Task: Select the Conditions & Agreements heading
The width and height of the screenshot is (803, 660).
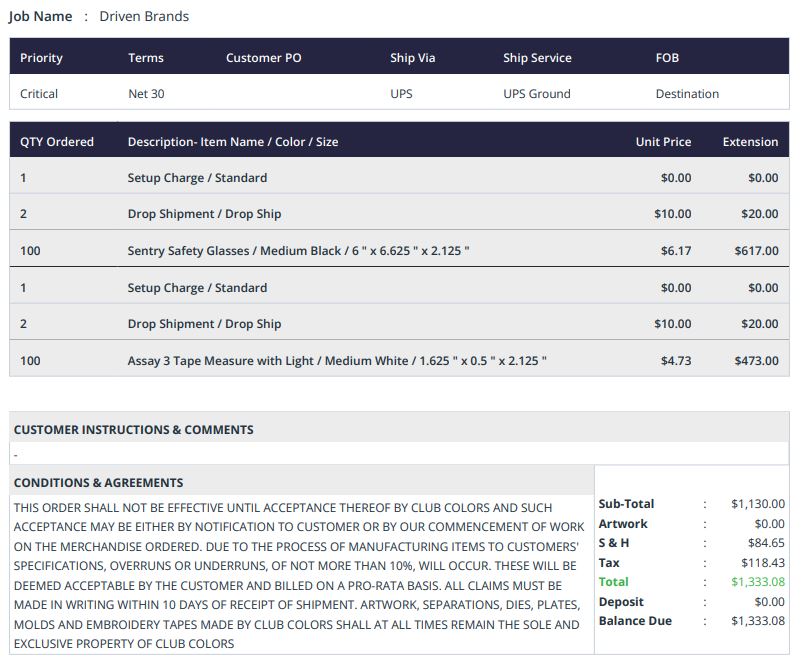Action: (98, 482)
